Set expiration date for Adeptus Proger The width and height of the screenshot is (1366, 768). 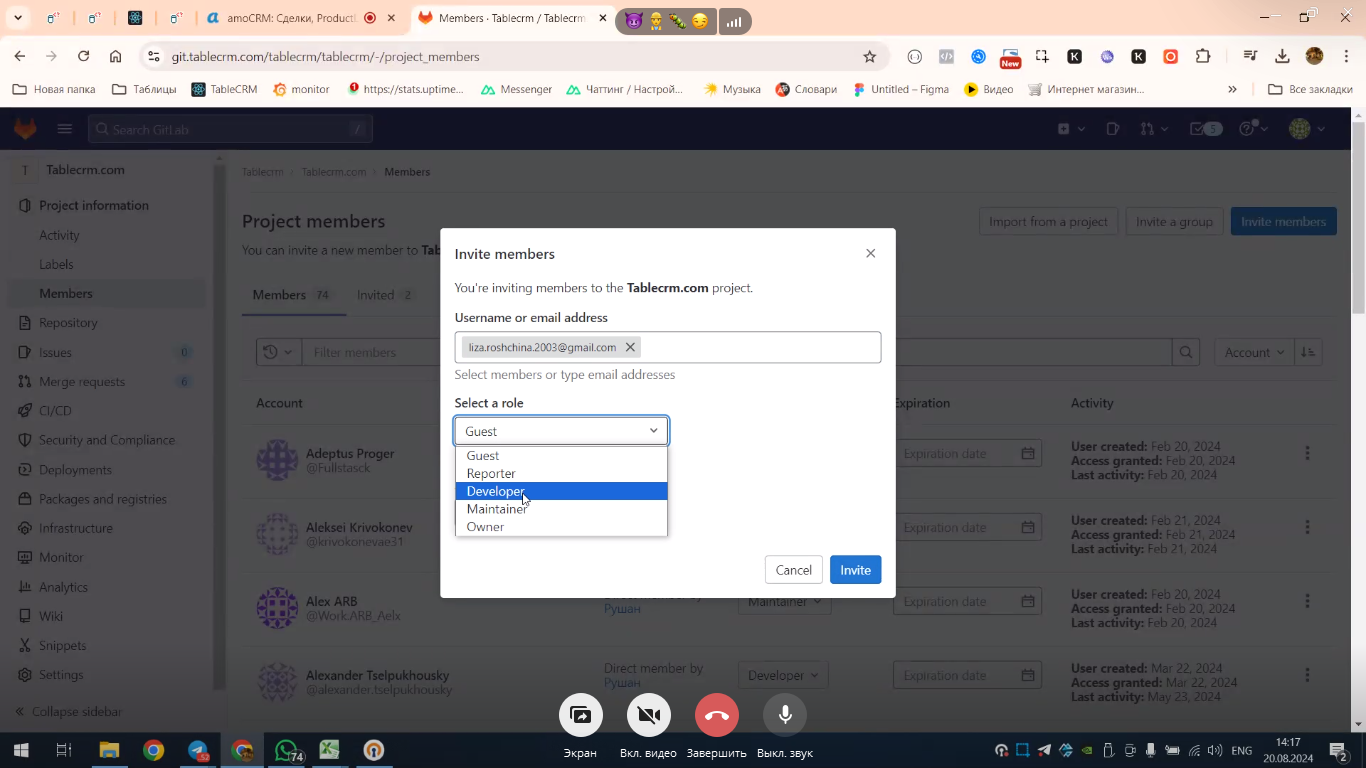pyautogui.click(x=967, y=453)
